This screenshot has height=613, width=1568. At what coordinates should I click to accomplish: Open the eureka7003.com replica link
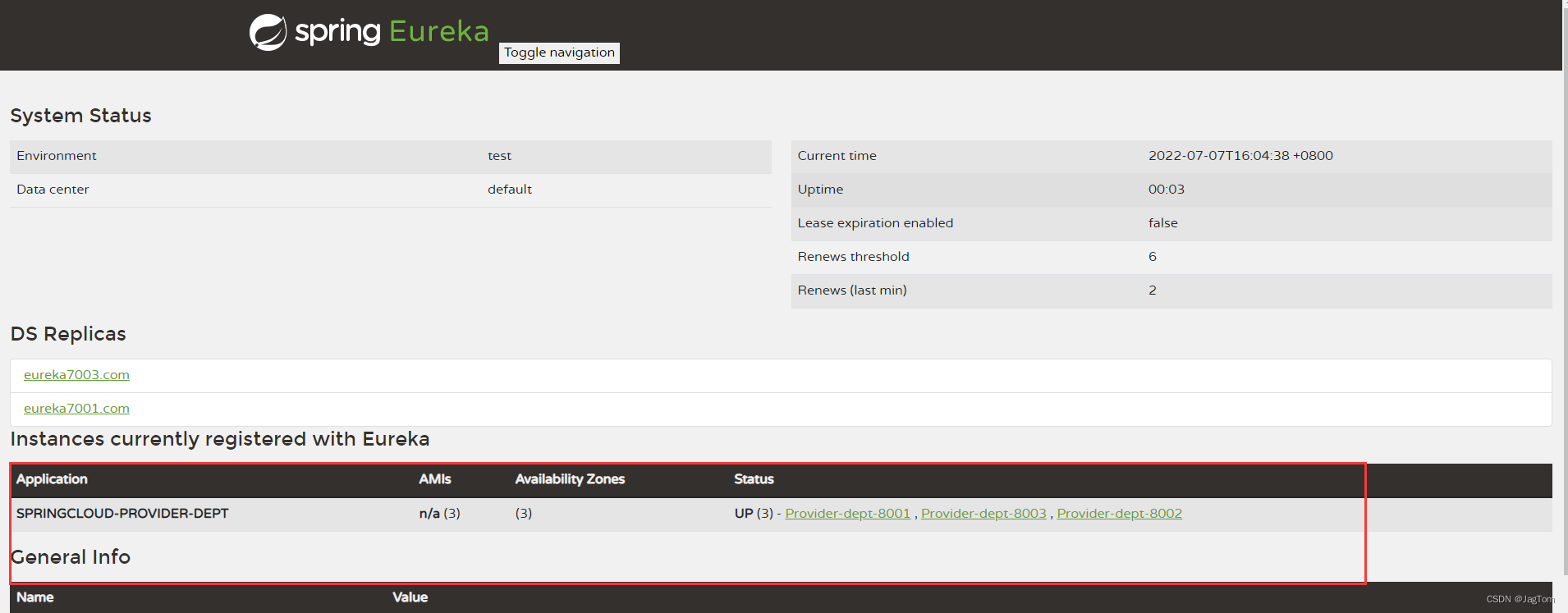[x=76, y=375]
